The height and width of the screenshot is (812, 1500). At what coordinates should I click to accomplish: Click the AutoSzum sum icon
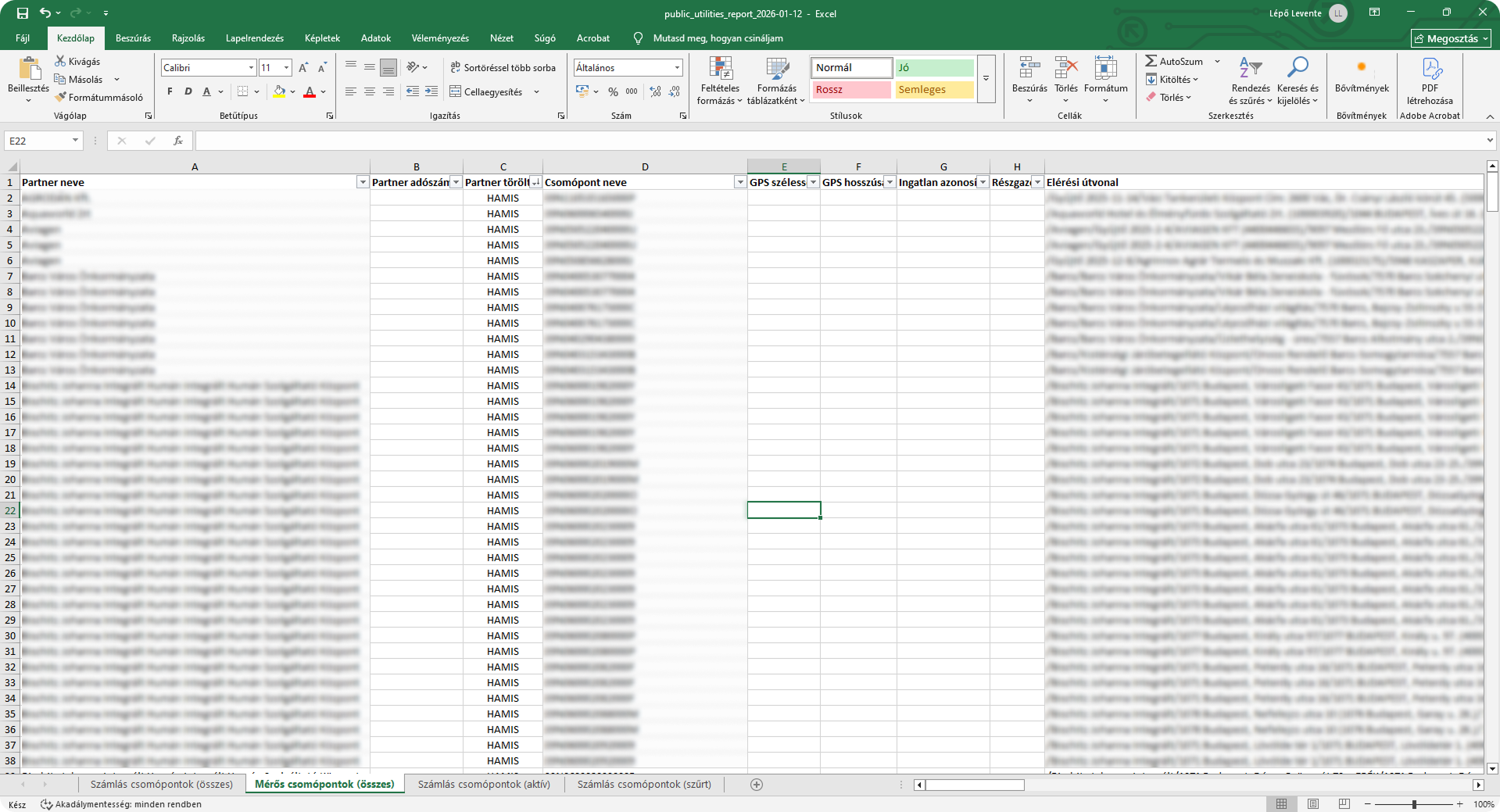(x=1151, y=61)
